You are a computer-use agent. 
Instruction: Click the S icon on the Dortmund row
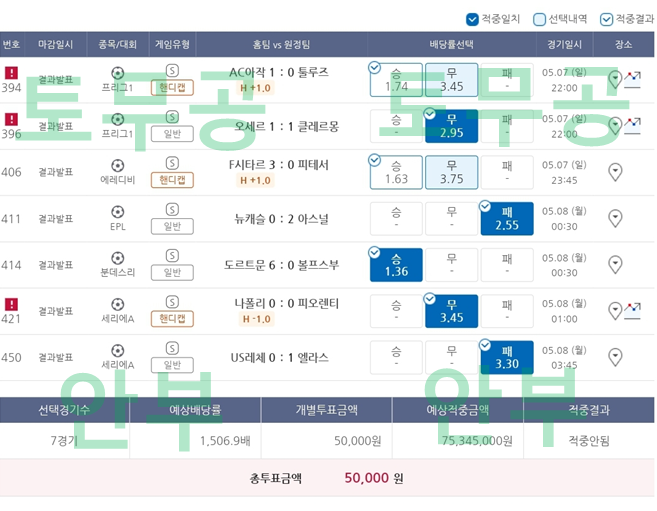pos(172,255)
